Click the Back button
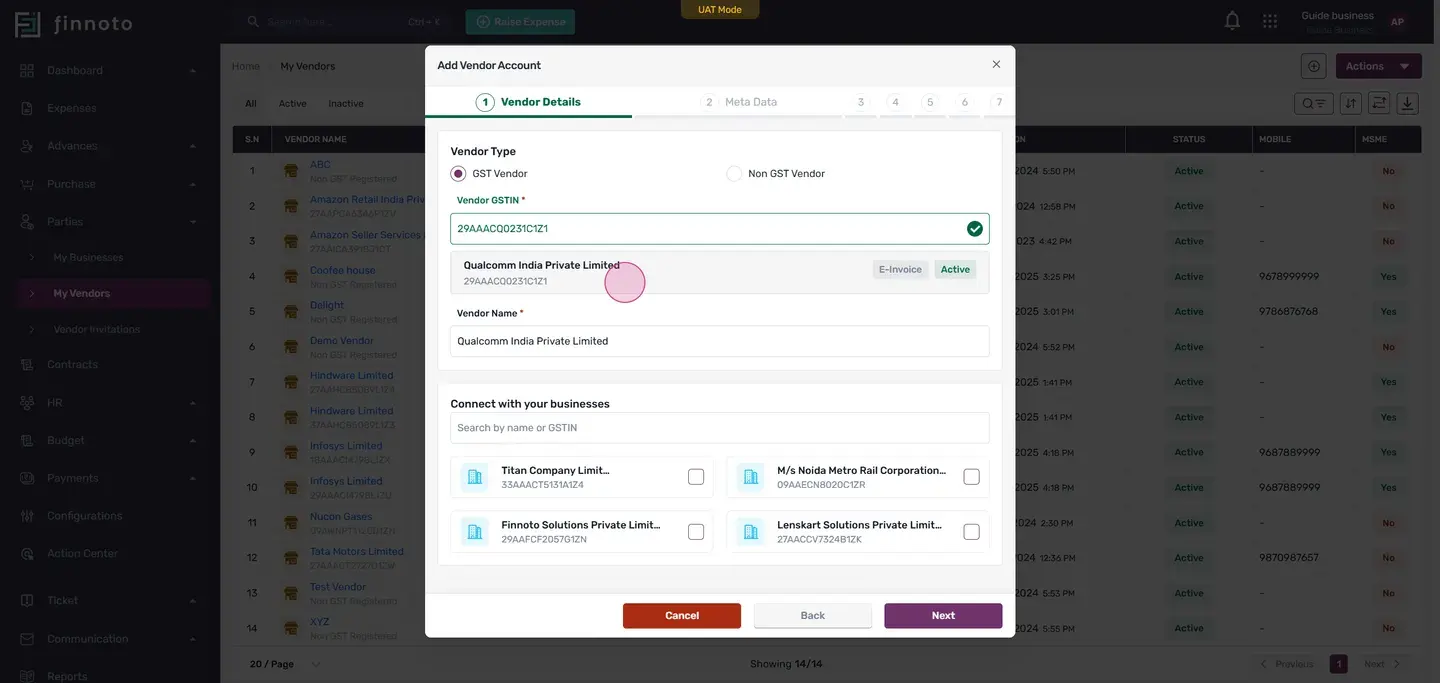1440x683 pixels. pyautogui.click(x=813, y=616)
